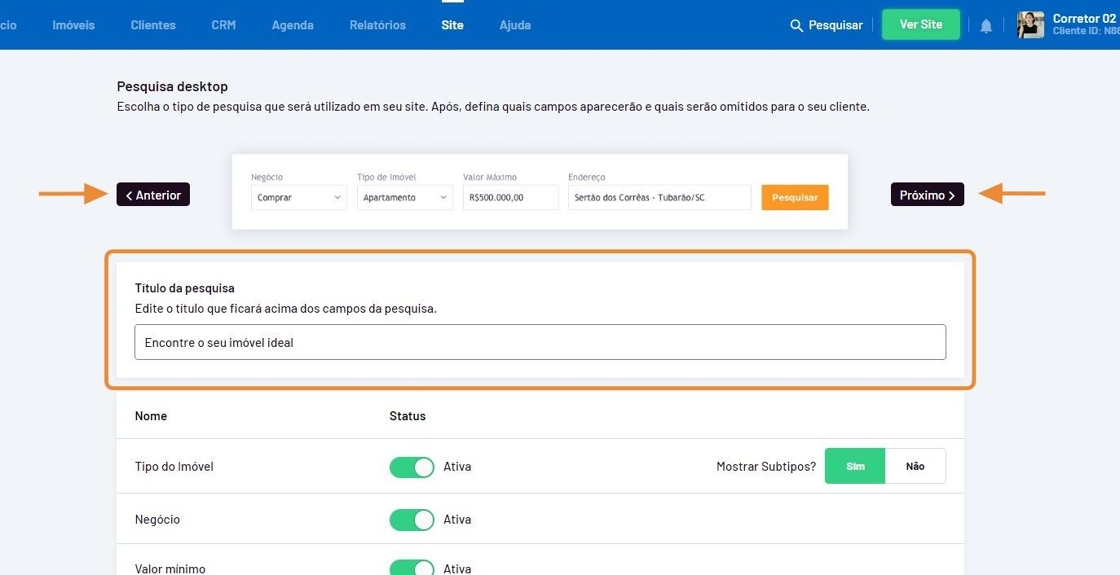
Task: Click the notification bell icon
Action: (986, 25)
